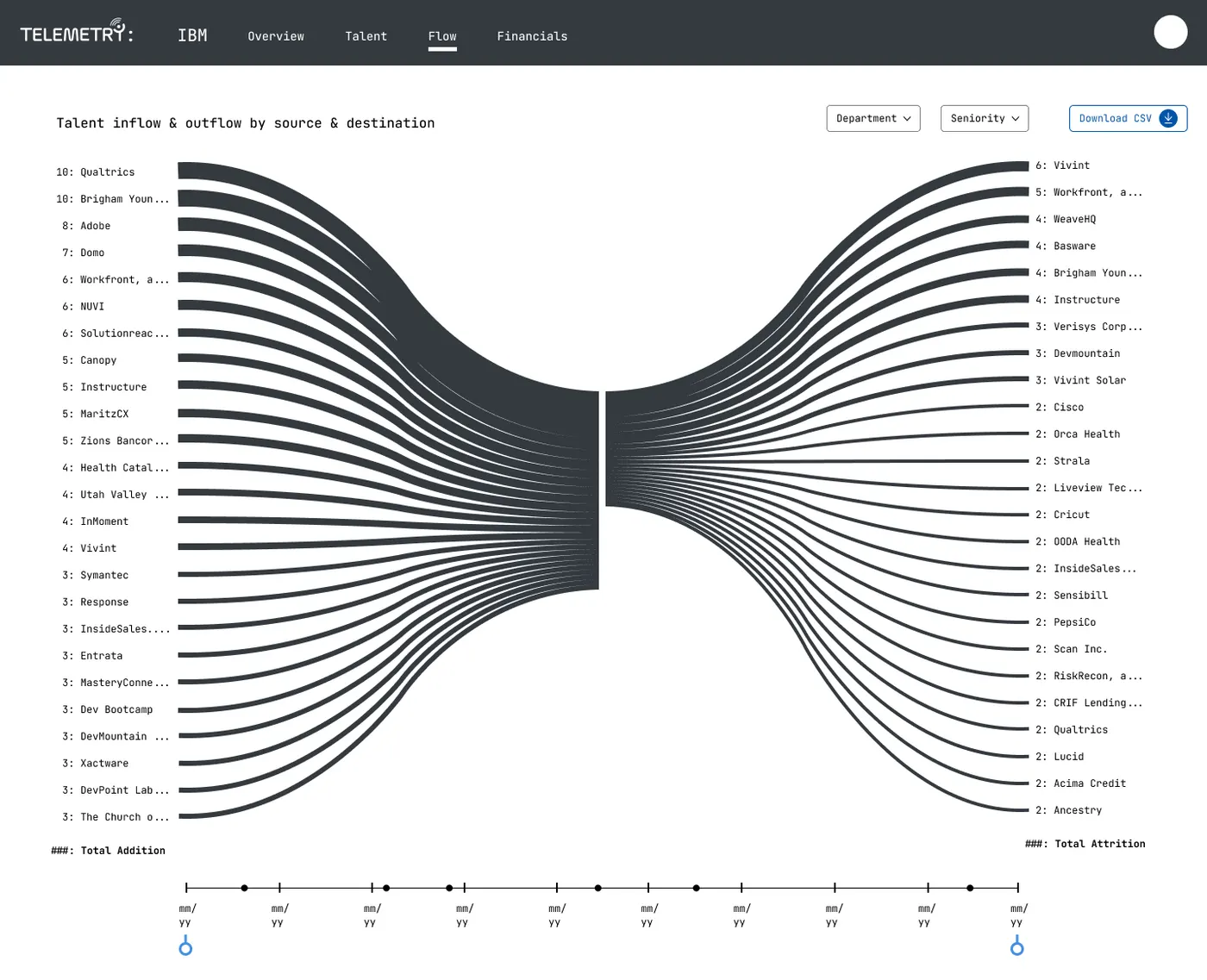1207x980 pixels.
Task: Select the '8: Adobe' inflow source
Action: click(86, 226)
